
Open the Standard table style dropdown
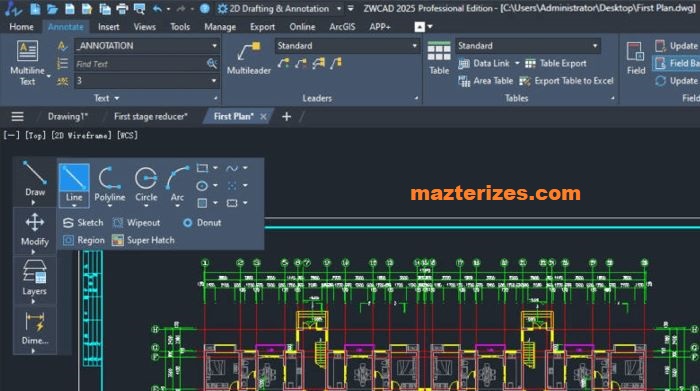[595, 46]
